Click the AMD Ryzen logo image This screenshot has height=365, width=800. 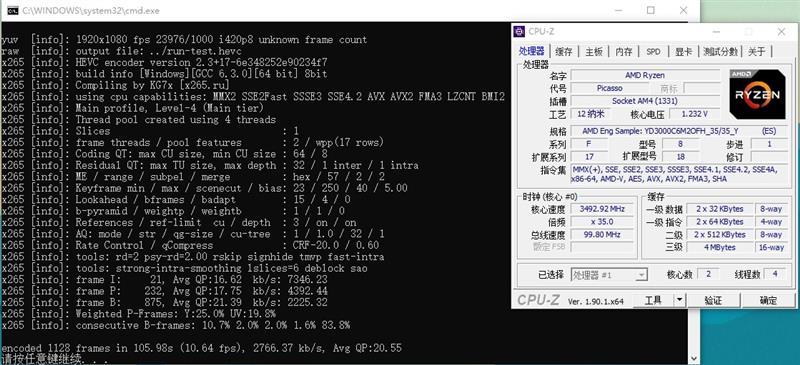[757, 94]
